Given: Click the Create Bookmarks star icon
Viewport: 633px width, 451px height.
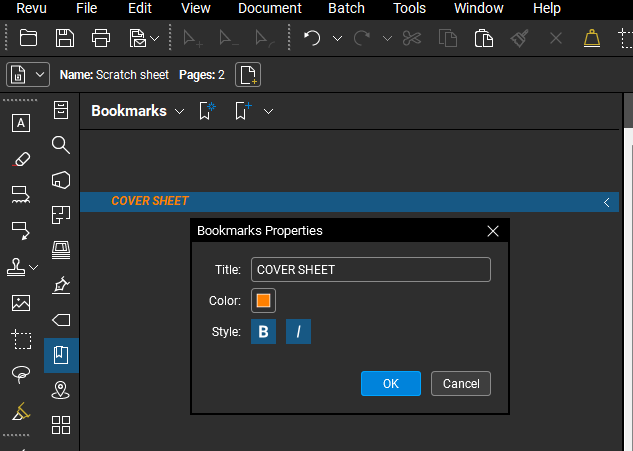Looking at the screenshot, I should (x=207, y=111).
